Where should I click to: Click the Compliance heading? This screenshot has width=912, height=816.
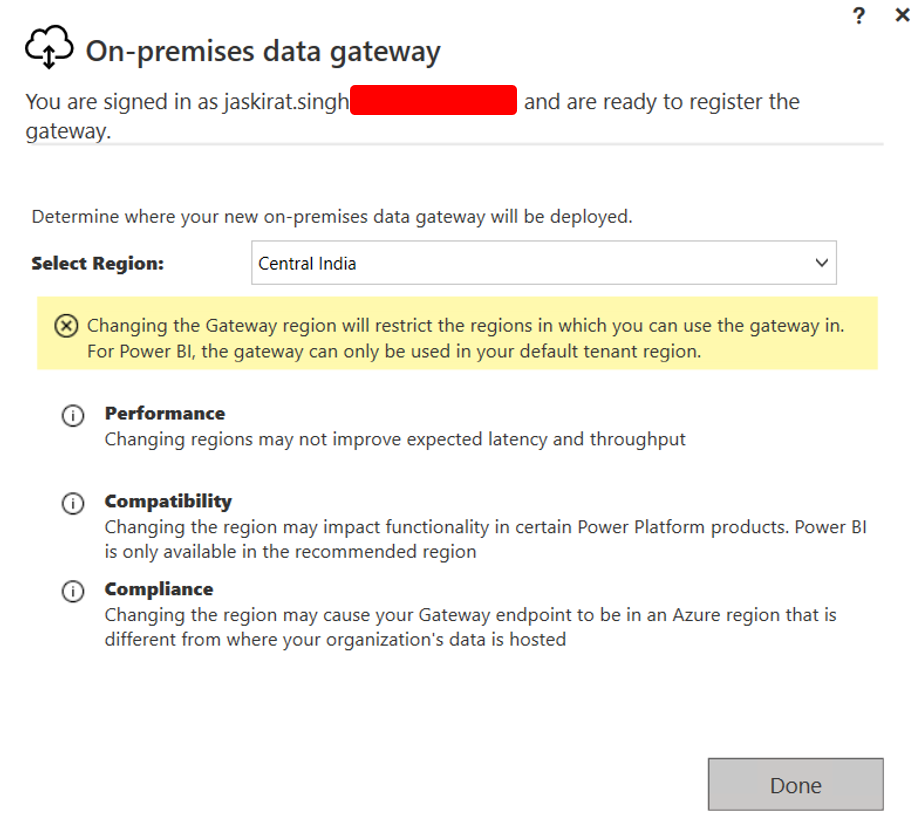[x=159, y=589]
